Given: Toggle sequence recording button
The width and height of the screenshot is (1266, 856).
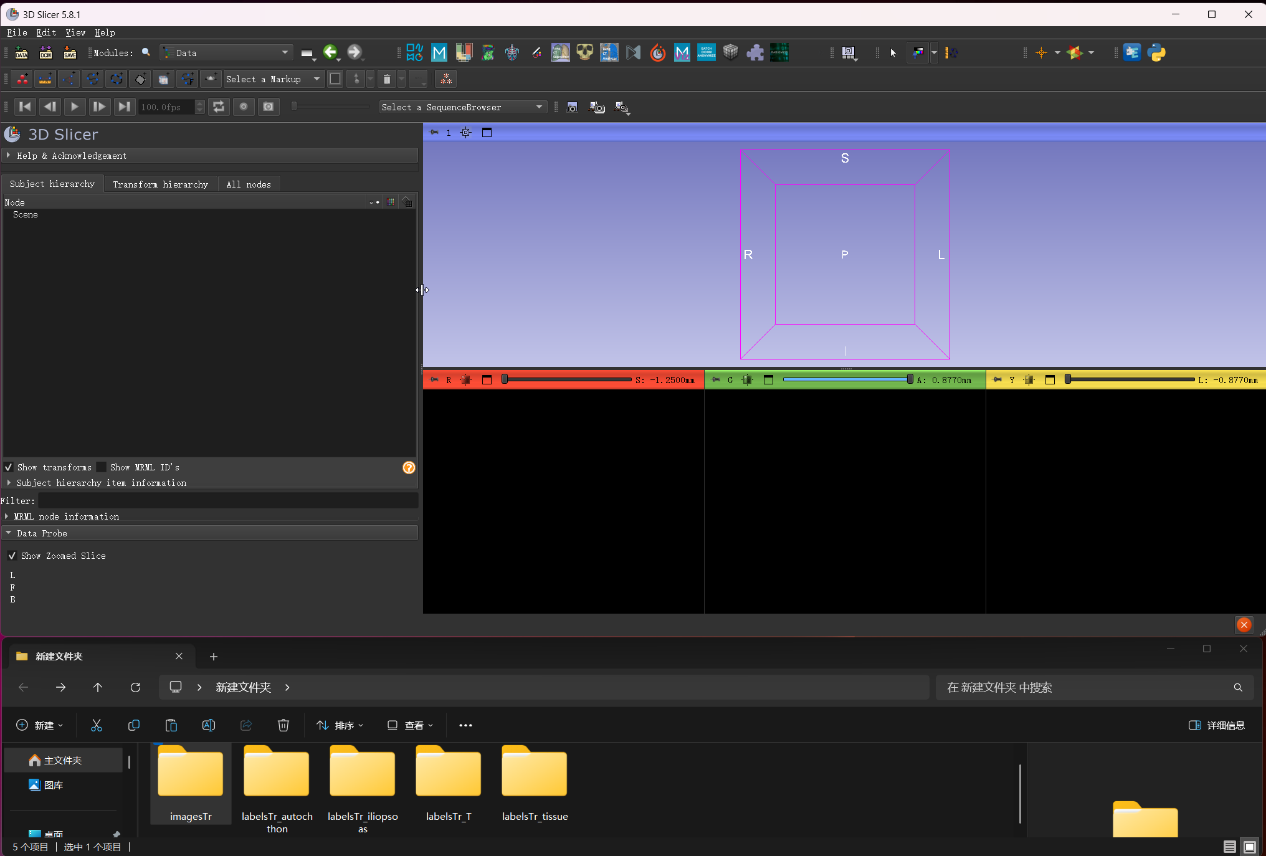Looking at the screenshot, I should [x=244, y=107].
